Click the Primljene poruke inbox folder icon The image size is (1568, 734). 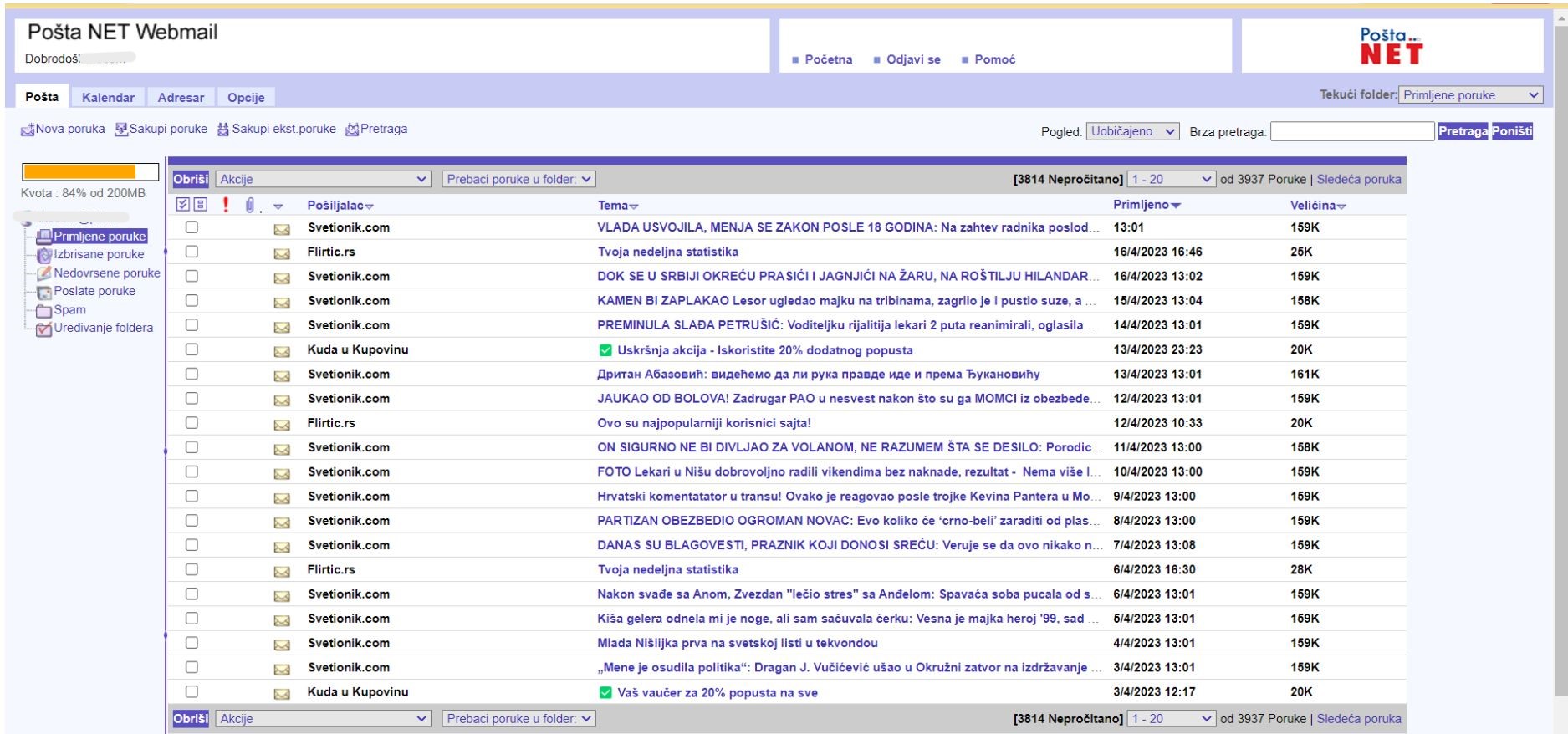(x=44, y=237)
